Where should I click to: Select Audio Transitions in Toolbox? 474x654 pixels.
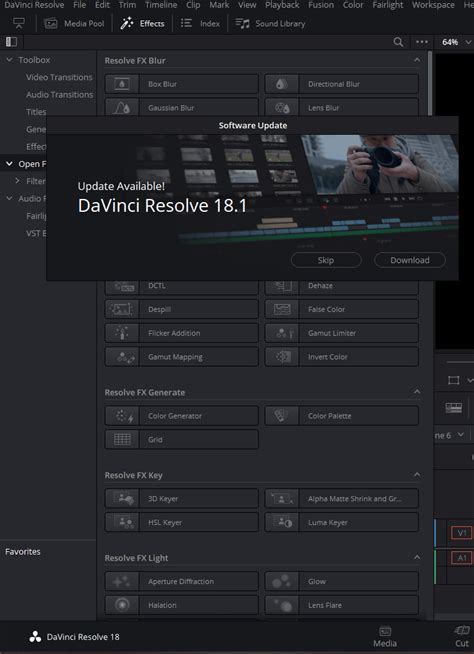(x=60, y=95)
